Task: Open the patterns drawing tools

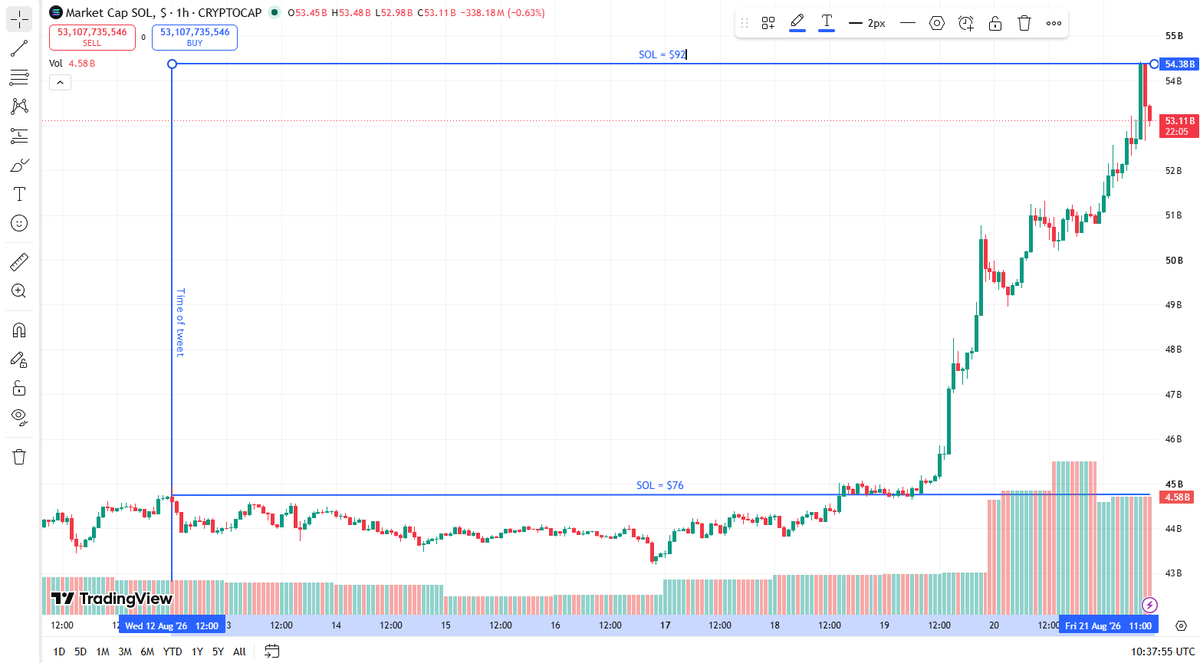Action: tap(19, 106)
